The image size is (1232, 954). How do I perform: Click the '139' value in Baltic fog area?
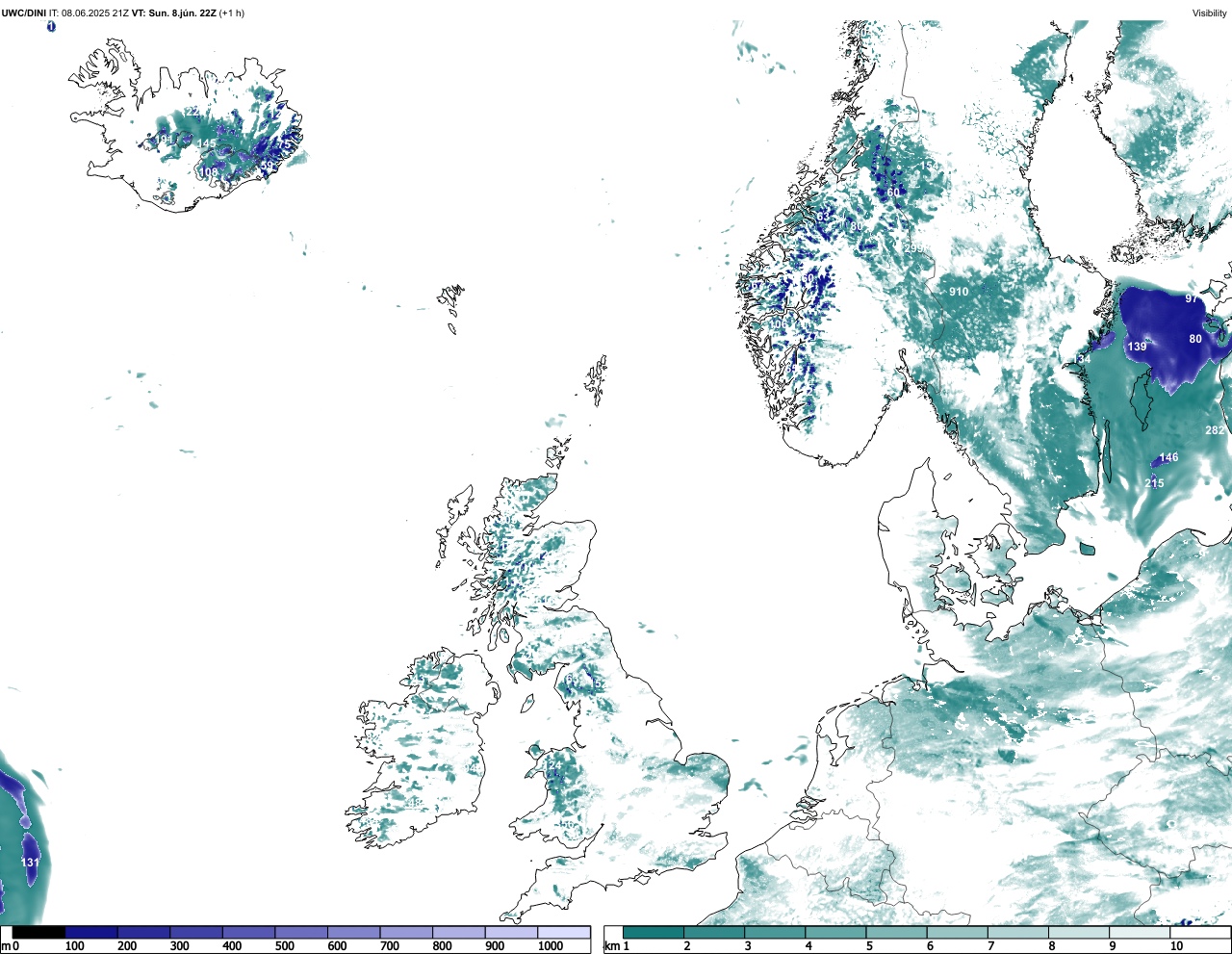pyautogui.click(x=1138, y=347)
